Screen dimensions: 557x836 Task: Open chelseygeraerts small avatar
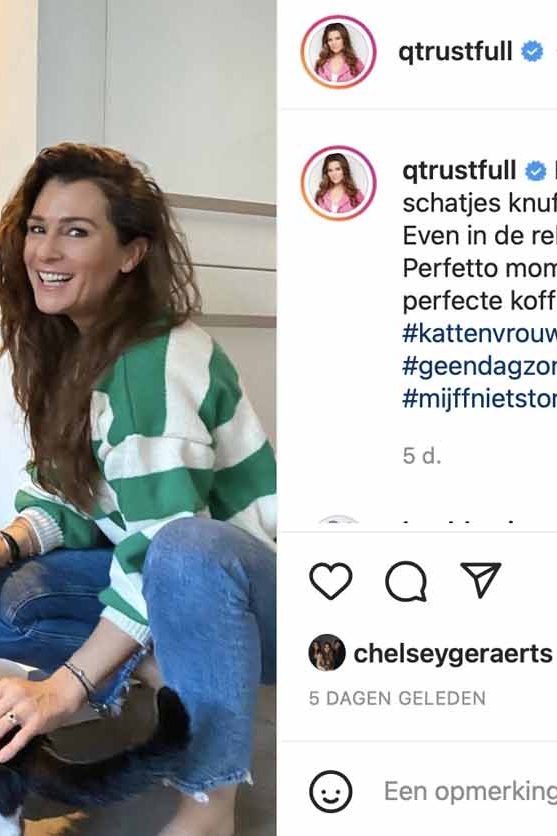click(327, 653)
